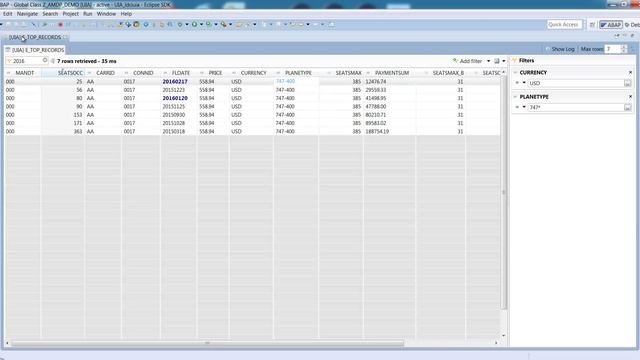
Task: Open the Open Perspective icon
Action: tap(592, 25)
